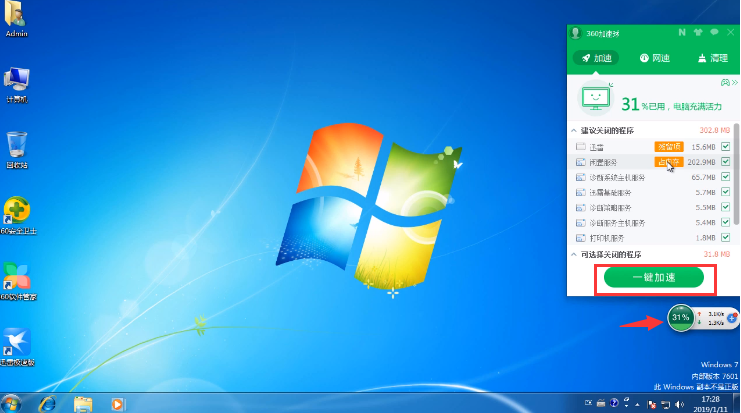Image resolution: width=741 pixels, height=413 pixels.
Task: Open network status tray icon
Action: click(665, 404)
